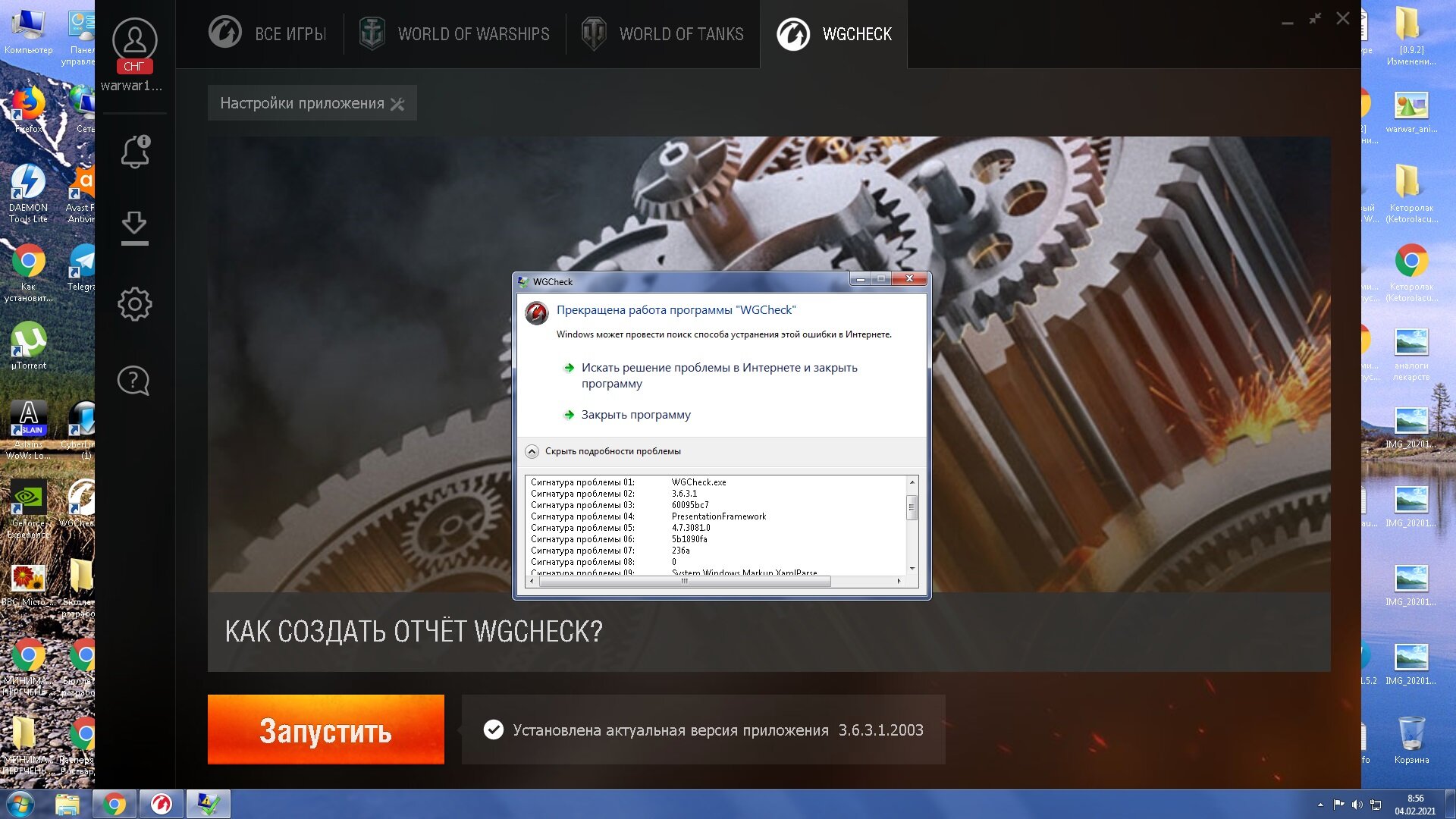Screen dimensions: 1456x819
Task: Open the аналоги лекарств file on desktop
Action: [1411, 354]
